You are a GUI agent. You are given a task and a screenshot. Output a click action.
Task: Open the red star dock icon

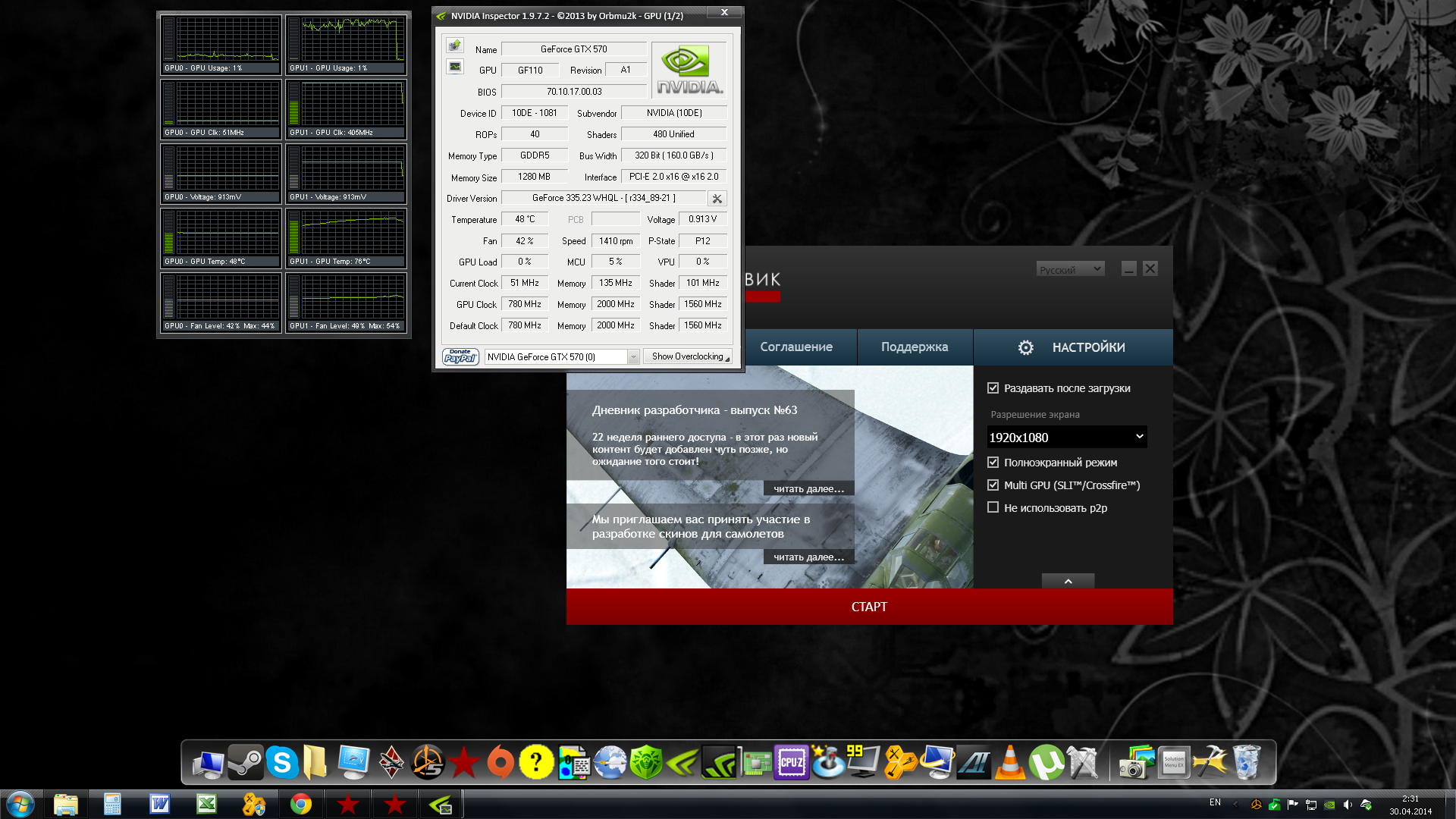[463, 762]
